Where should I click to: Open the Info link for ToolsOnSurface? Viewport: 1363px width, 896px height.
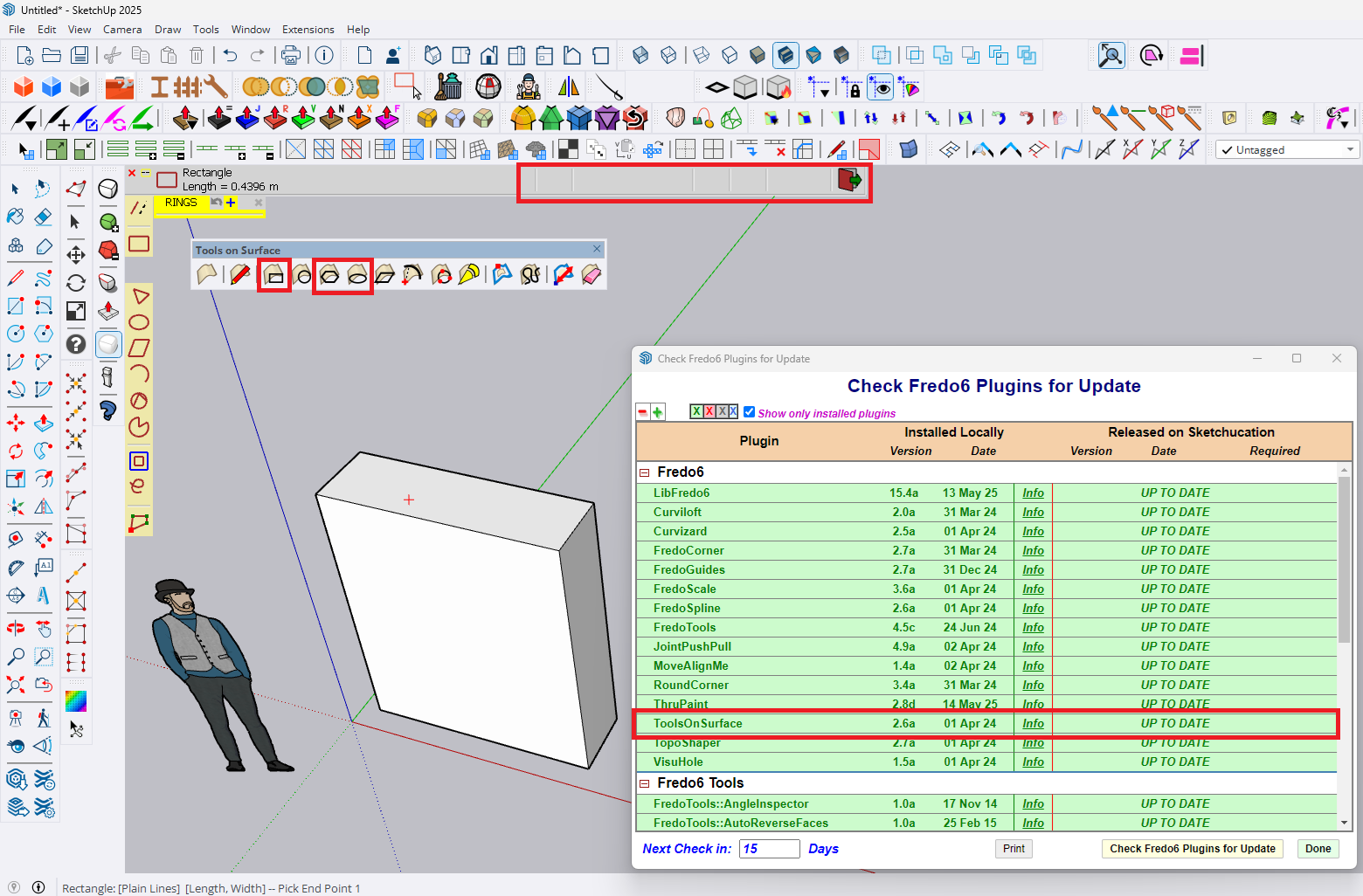click(x=1033, y=723)
